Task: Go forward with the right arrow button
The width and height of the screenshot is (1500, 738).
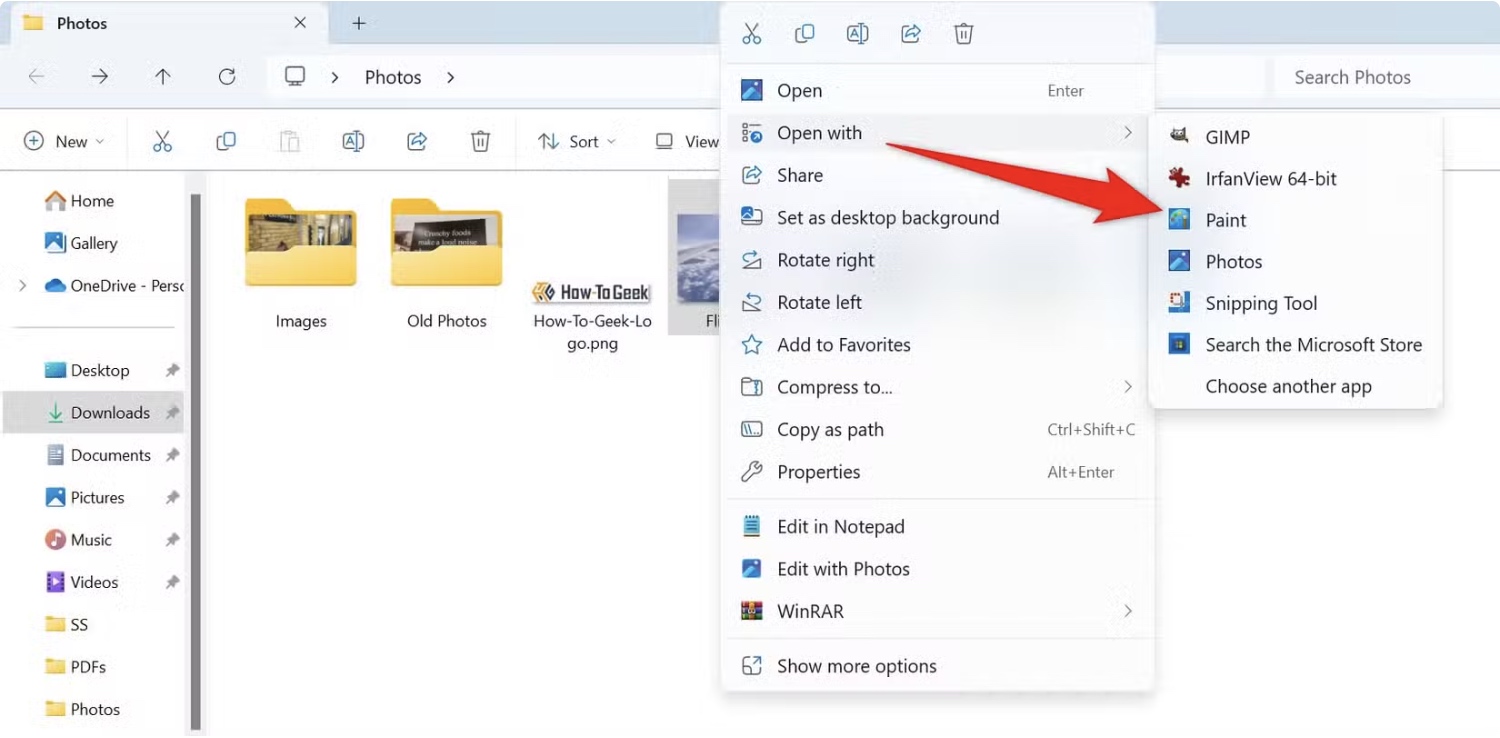Action: (99, 77)
